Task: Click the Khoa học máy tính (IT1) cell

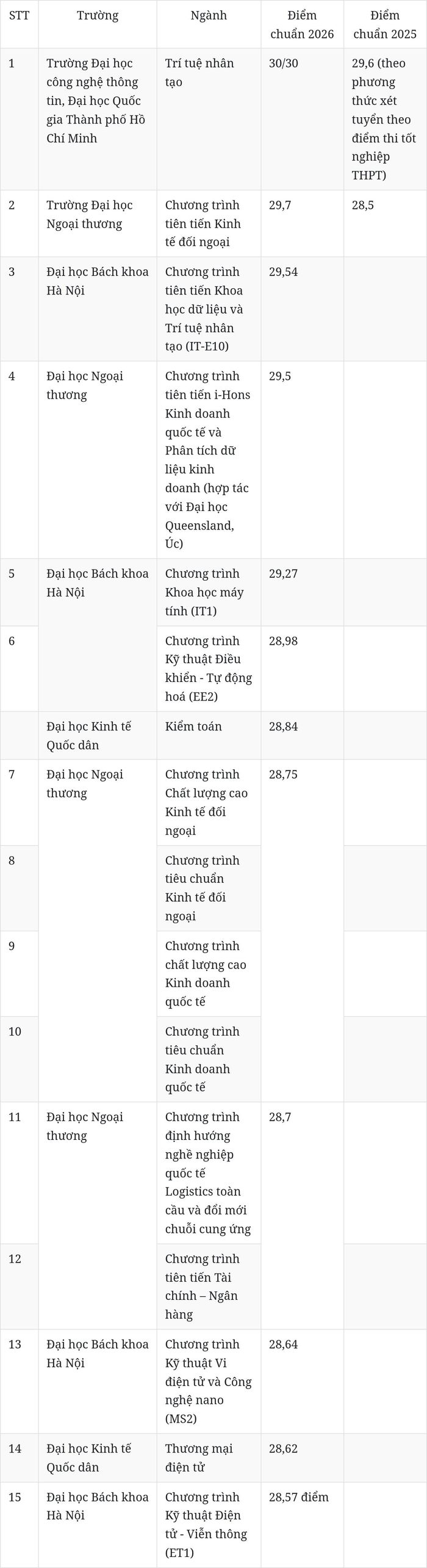Action: [x=209, y=592]
